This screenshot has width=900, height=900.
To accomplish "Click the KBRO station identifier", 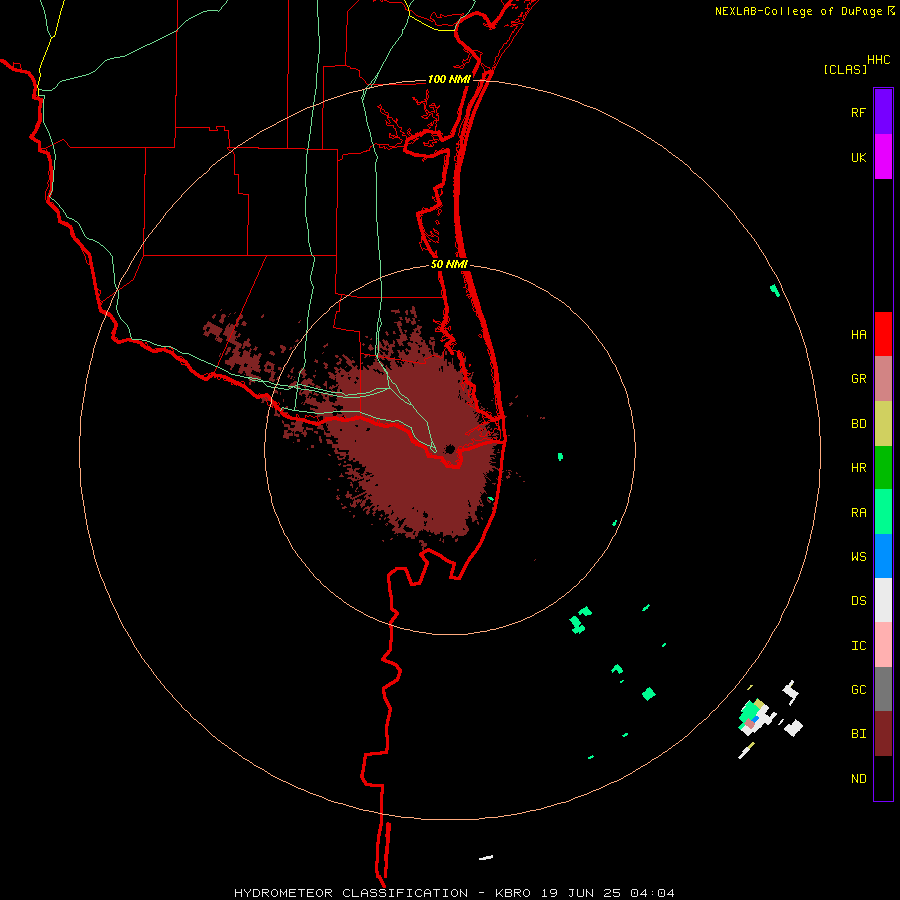I will [x=513, y=893].
